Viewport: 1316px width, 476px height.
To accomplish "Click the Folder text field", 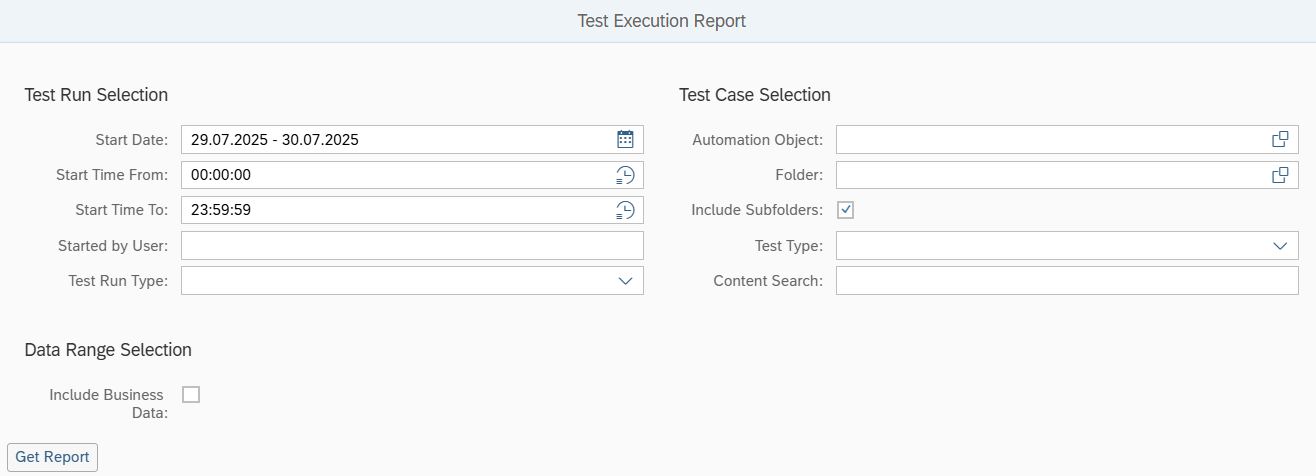I will pos(1045,175).
